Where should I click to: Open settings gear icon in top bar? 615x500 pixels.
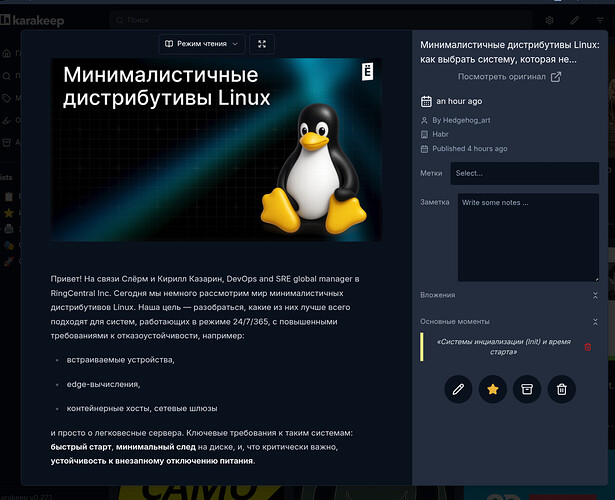pos(549,20)
